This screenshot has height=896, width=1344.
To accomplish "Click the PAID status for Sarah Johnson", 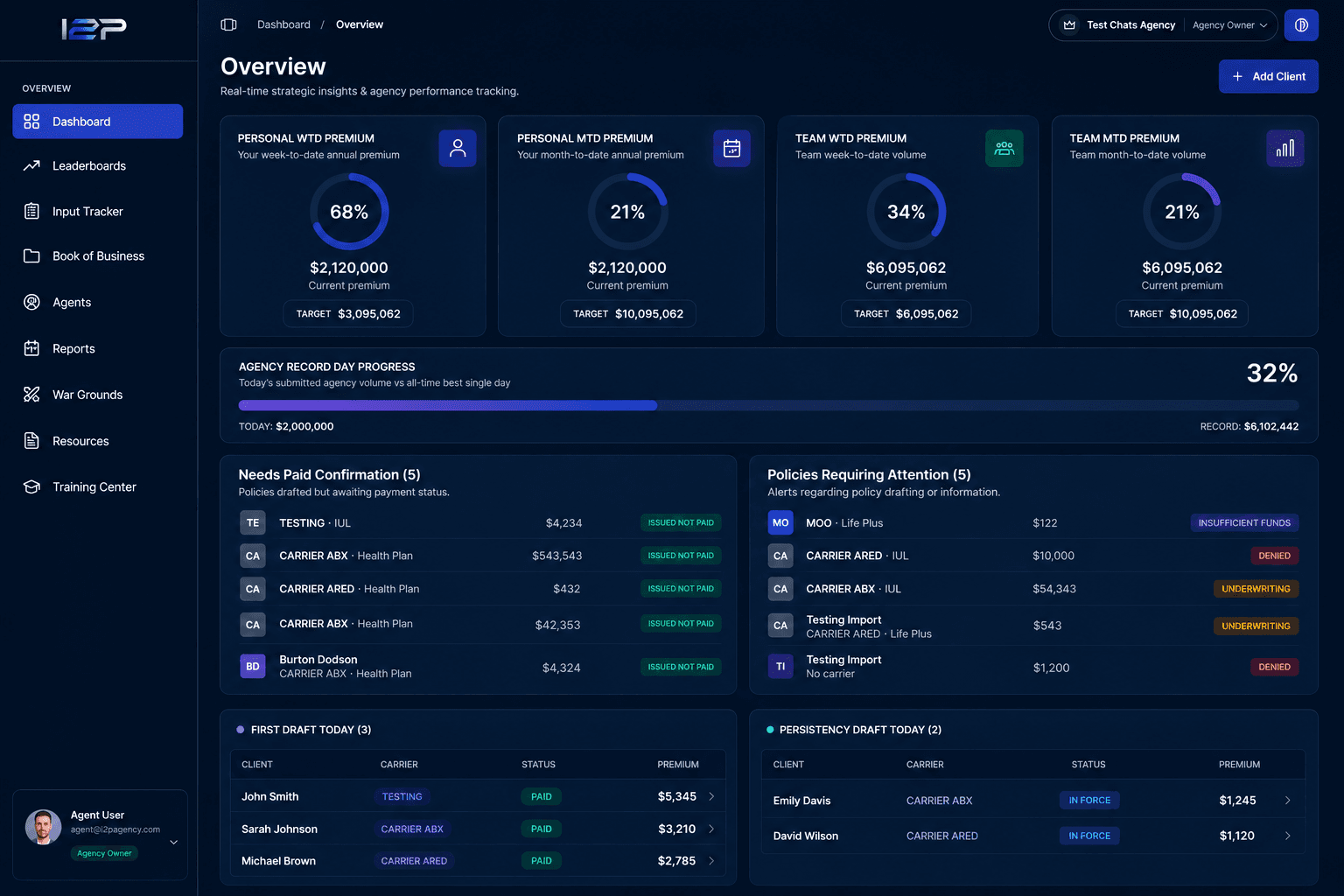I will [x=542, y=829].
